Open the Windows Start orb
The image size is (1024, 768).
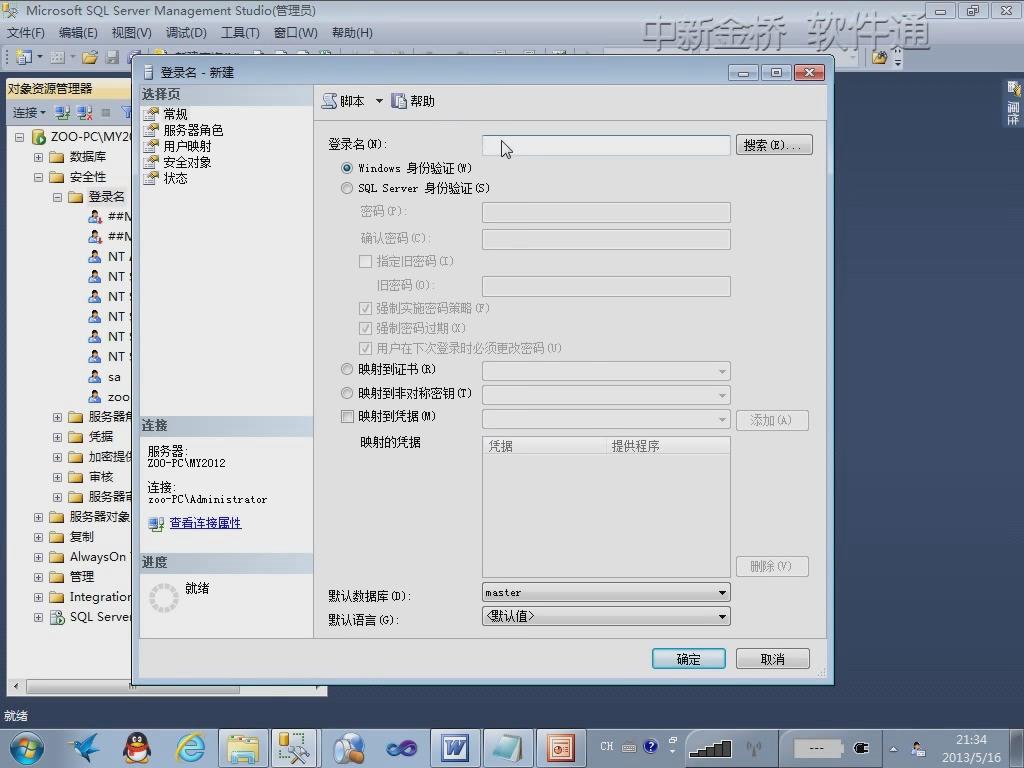coord(26,748)
